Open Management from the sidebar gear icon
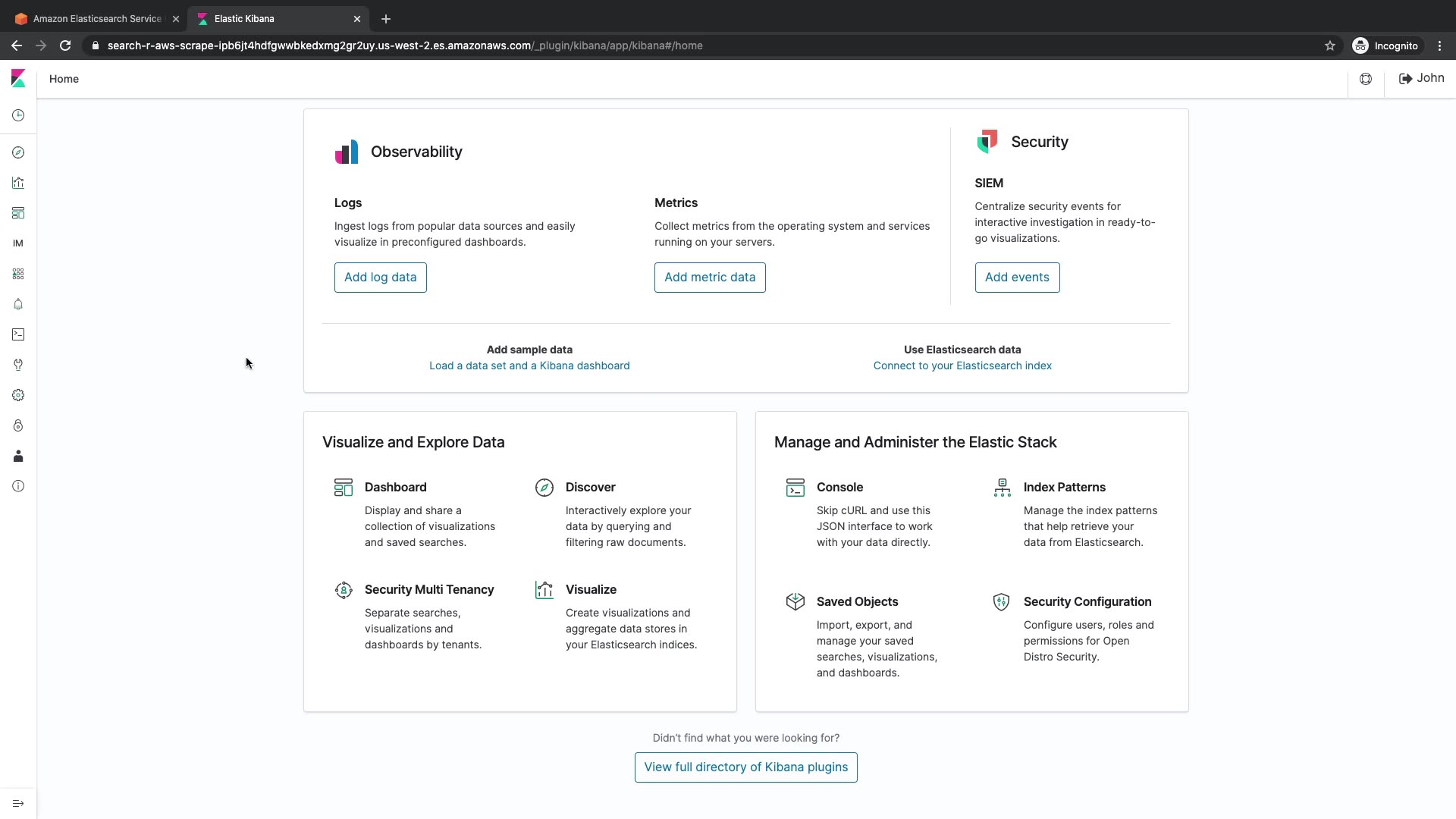Screen dimensions: 1456x819 (18, 395)
